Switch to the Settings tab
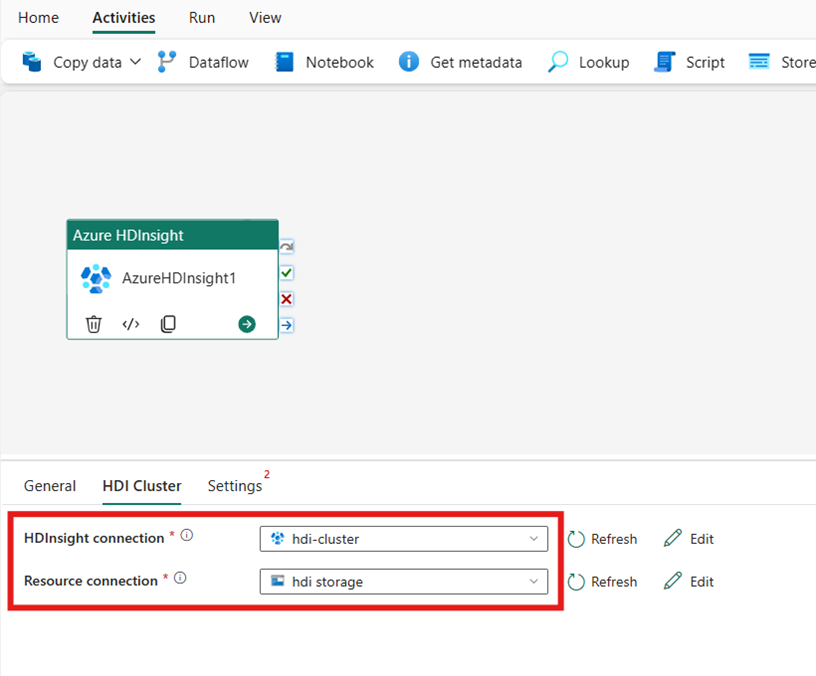This screenshot has width=816, height=676. 232,486
